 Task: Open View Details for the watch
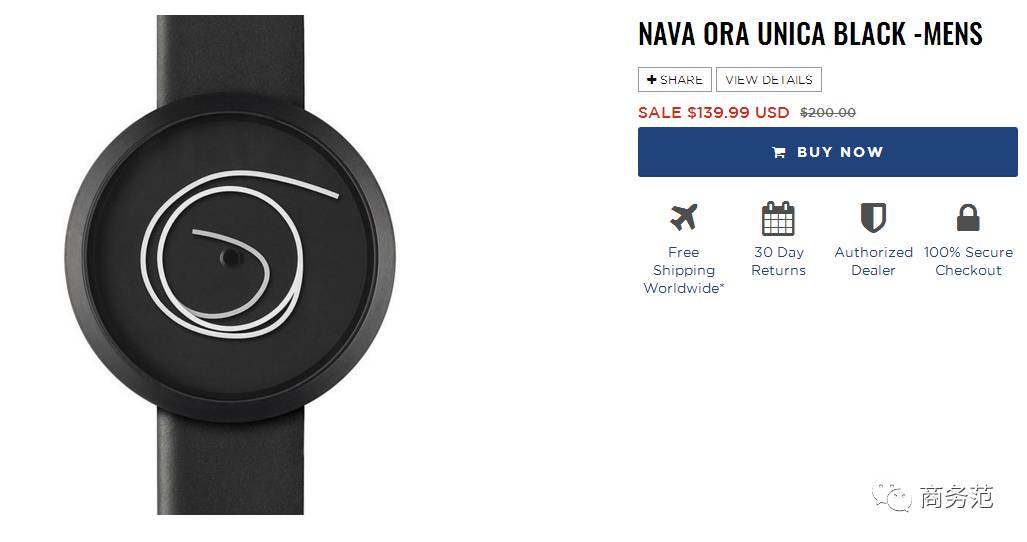coord(769,80)
